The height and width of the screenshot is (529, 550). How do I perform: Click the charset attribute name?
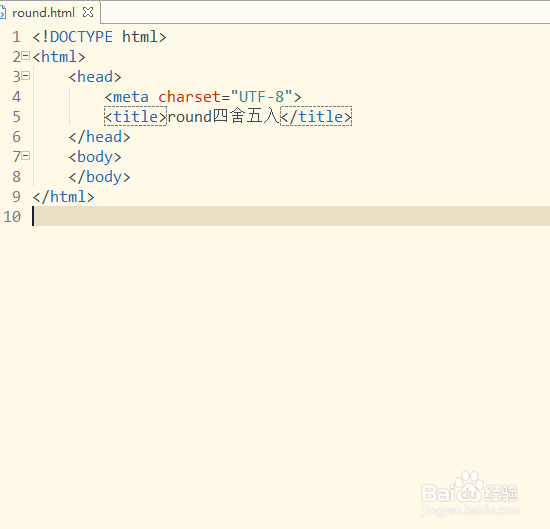189,97
